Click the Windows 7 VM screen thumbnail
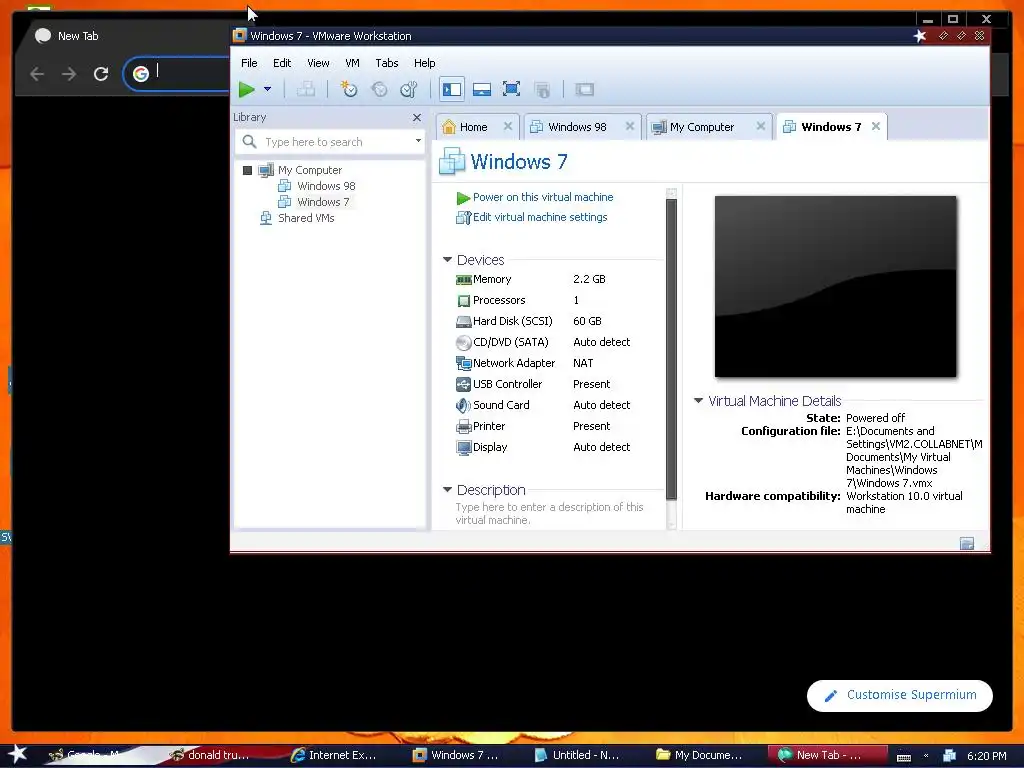1024x768 pixels. tap(835, 286)
